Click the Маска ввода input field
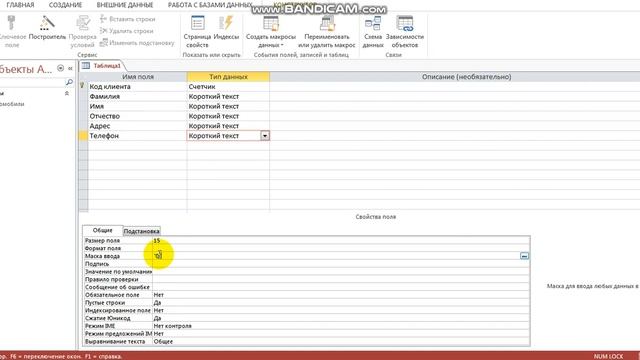Image resolution: width=640 pixels, height=360 pixels. pos(336,256)
